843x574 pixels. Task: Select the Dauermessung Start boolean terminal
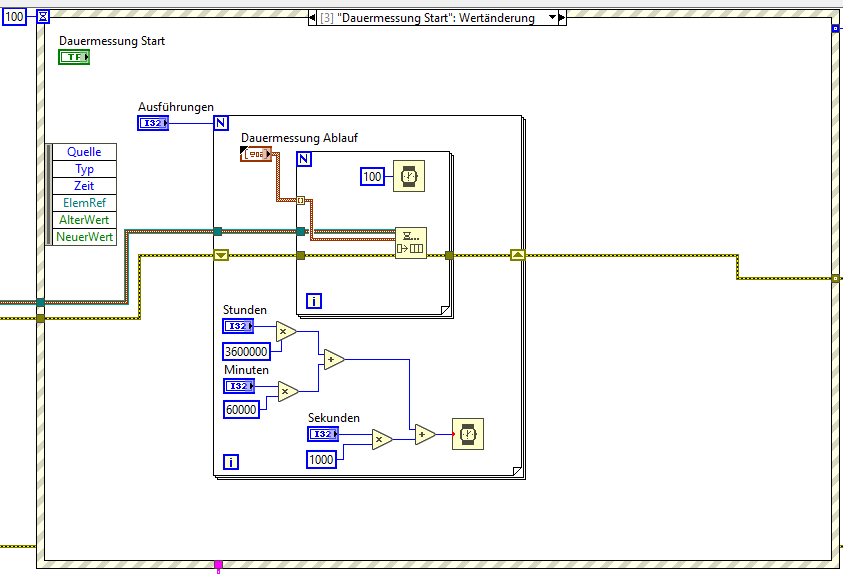tap(74, 57)
